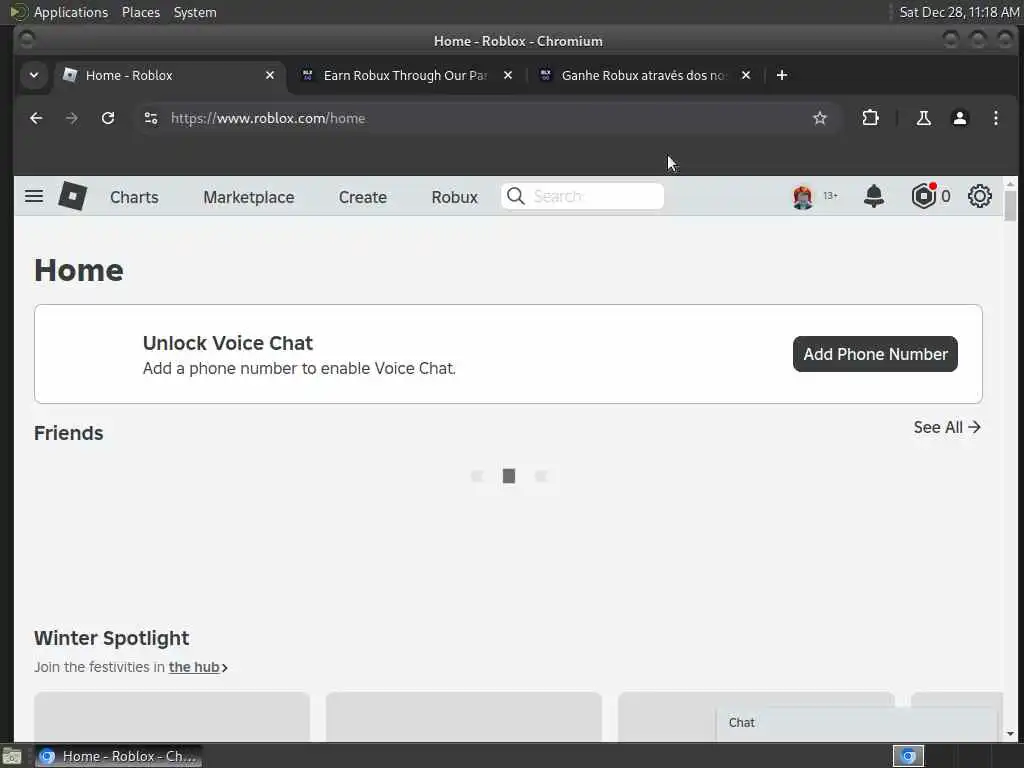Click the window menu button in Chromium title bar
Viewport: 1024px width, 768px height.
pos(26,40)
